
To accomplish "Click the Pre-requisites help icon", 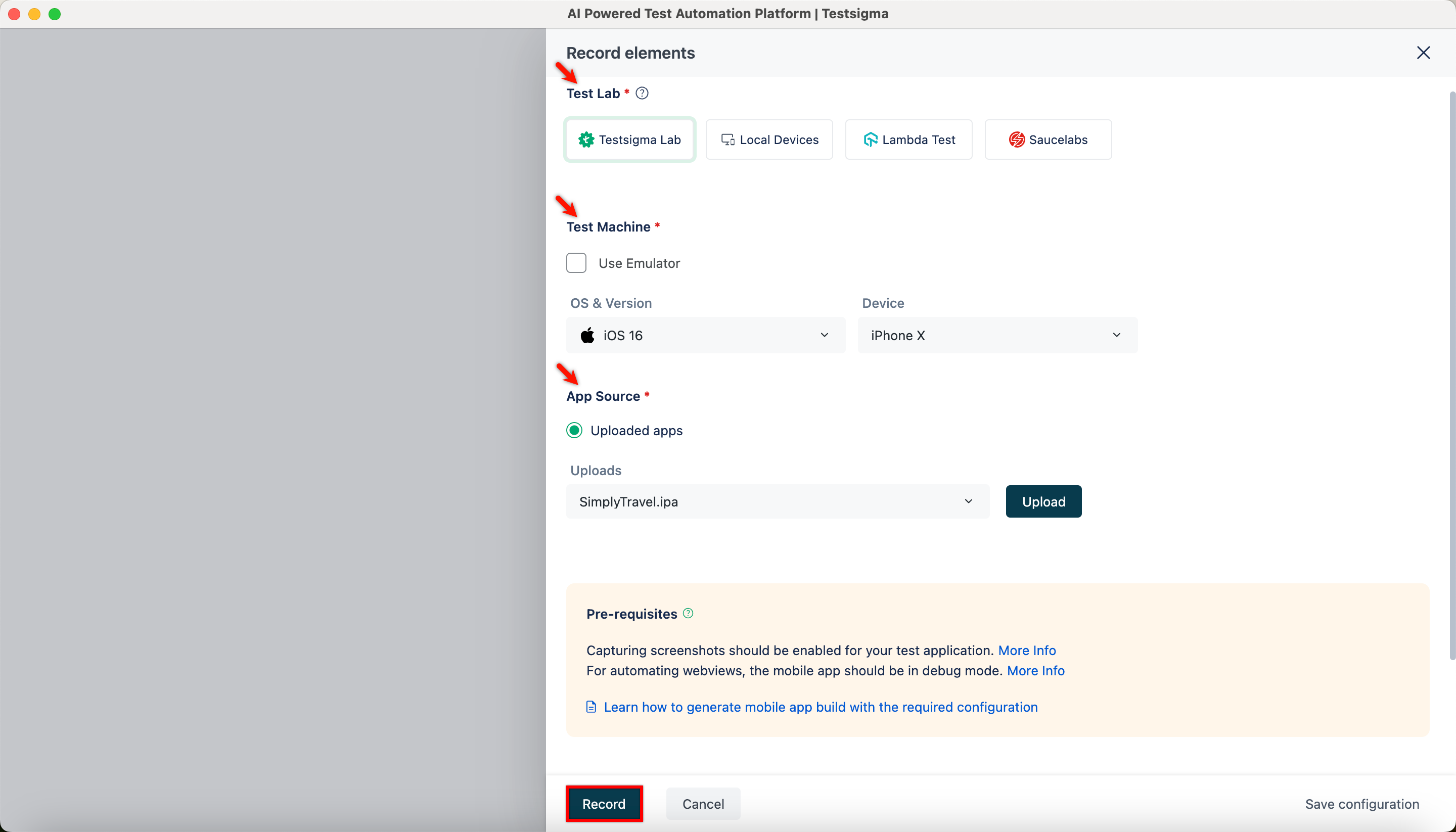I will point(688,613).
